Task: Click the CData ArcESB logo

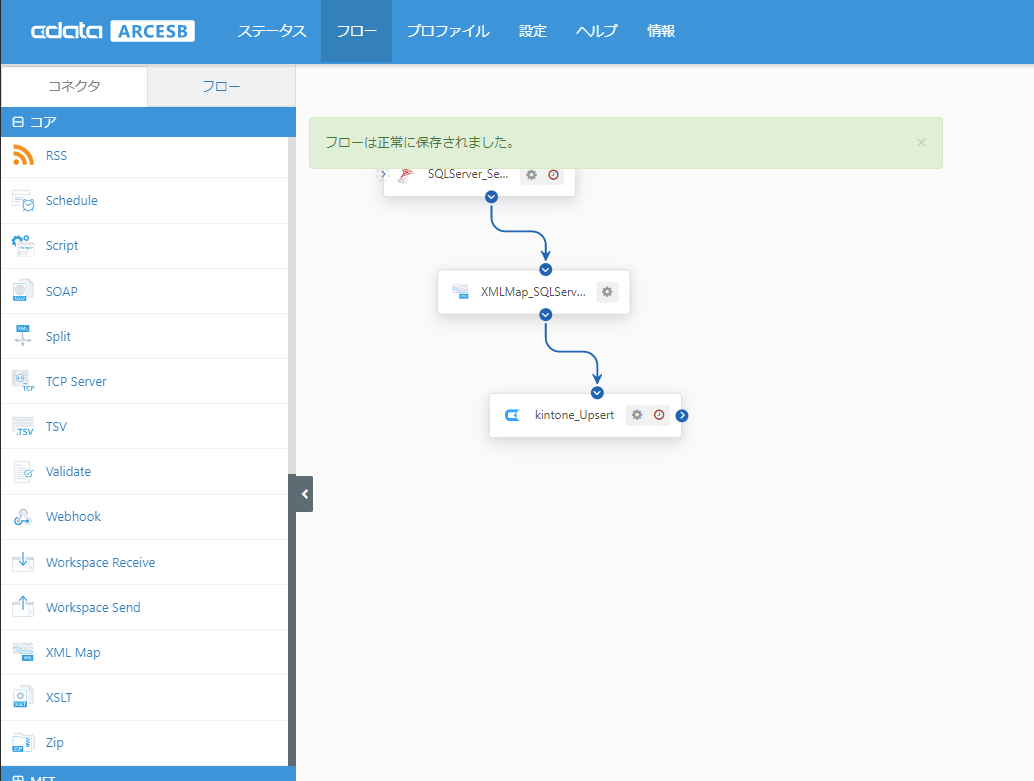Action: [113, 31]
